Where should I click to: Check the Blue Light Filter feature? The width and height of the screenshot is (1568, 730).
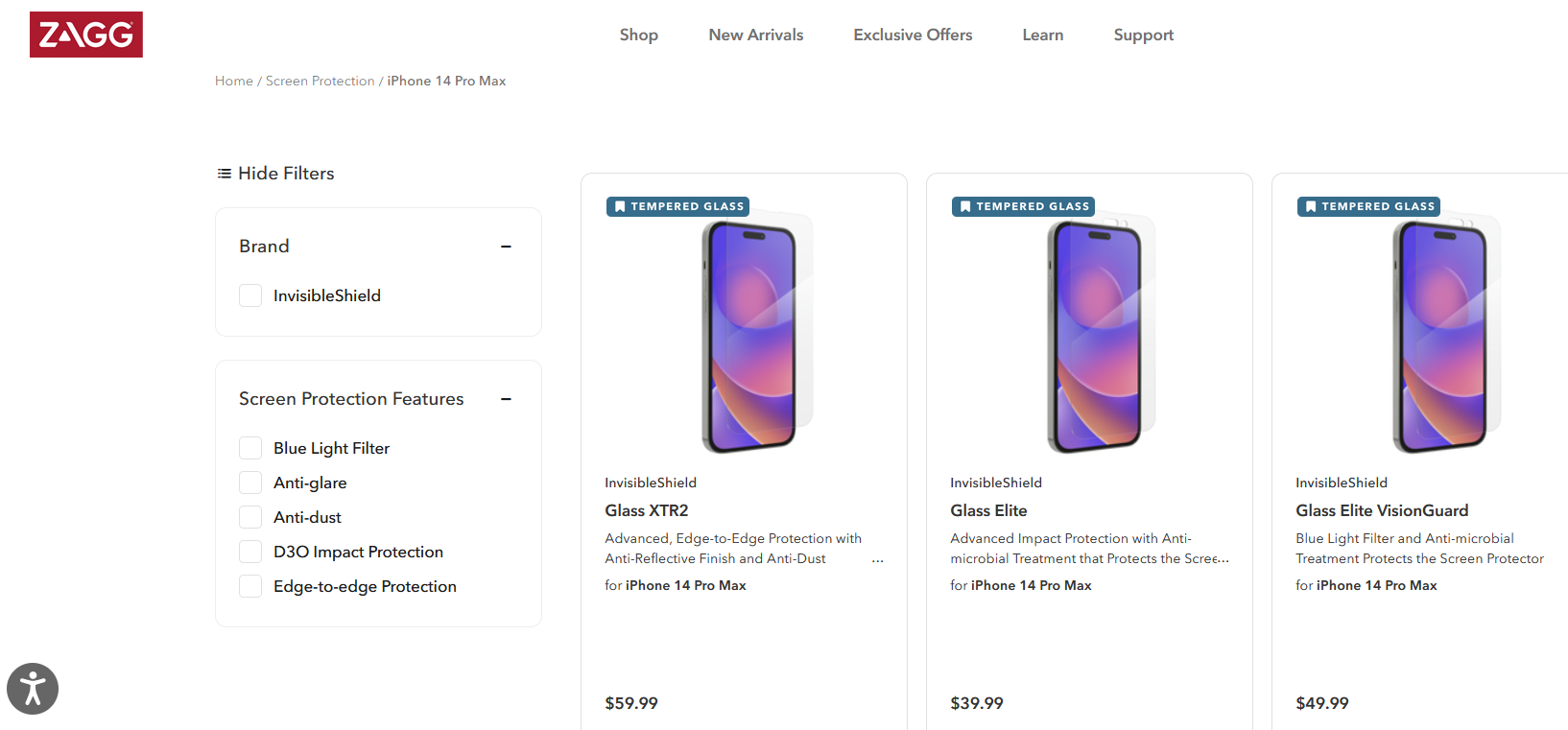249,447
